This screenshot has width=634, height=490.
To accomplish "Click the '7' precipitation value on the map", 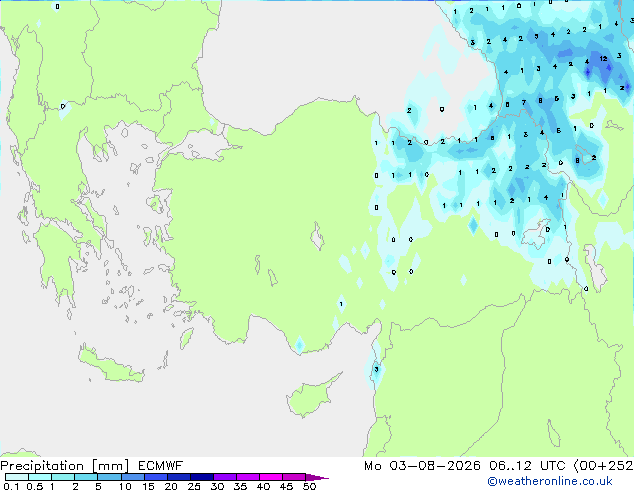I will [x=524, y=103].
